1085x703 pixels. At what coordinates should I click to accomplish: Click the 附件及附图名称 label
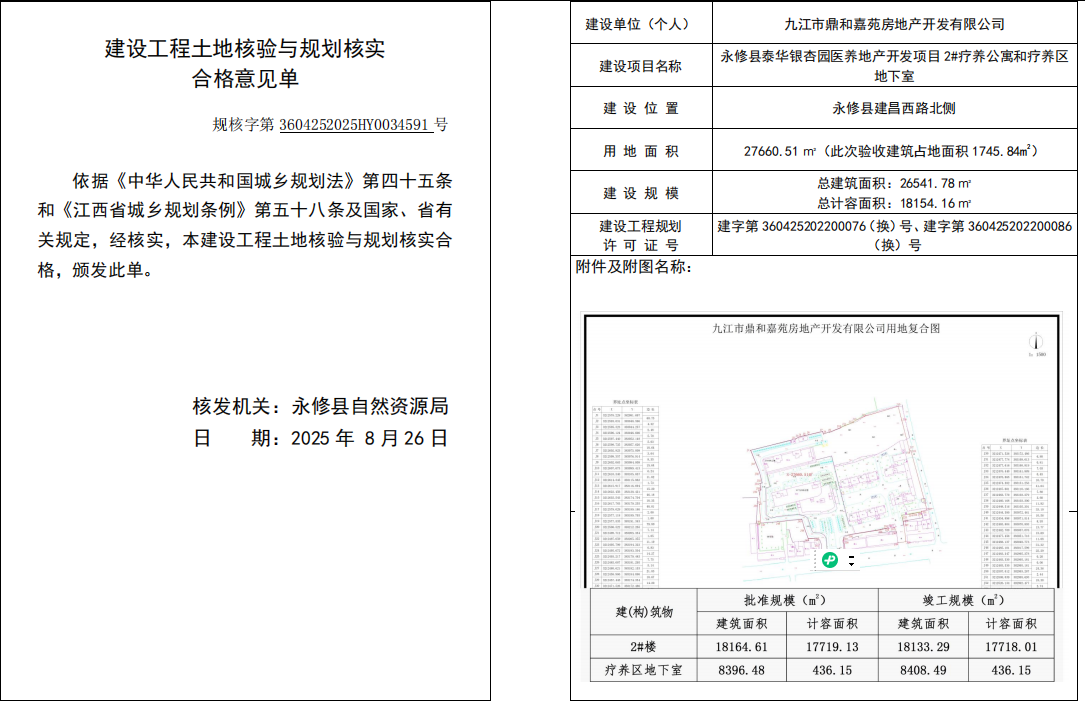coord(634,267)
